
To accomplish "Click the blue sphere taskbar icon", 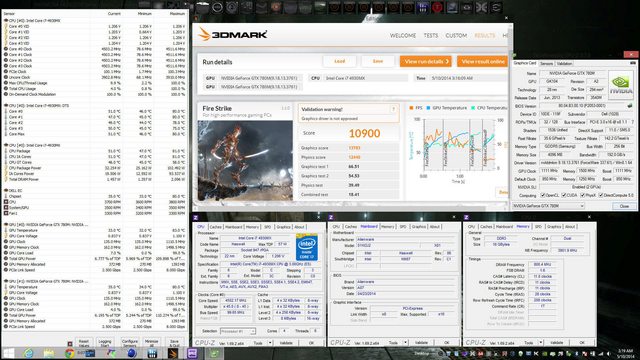I will point(131,353).
